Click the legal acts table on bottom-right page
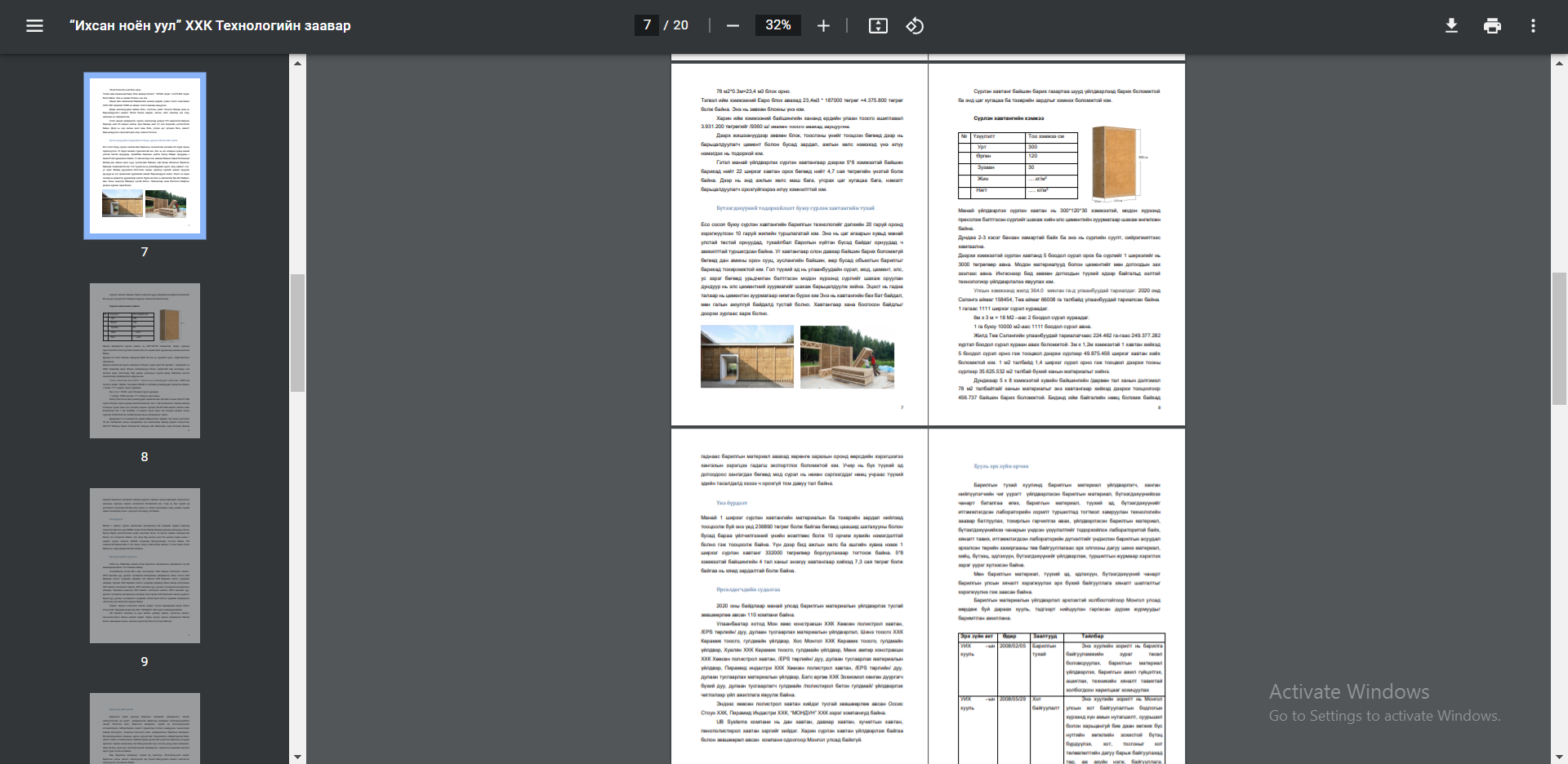Viewport: 1568px width, 764px height. point(1062,698)
